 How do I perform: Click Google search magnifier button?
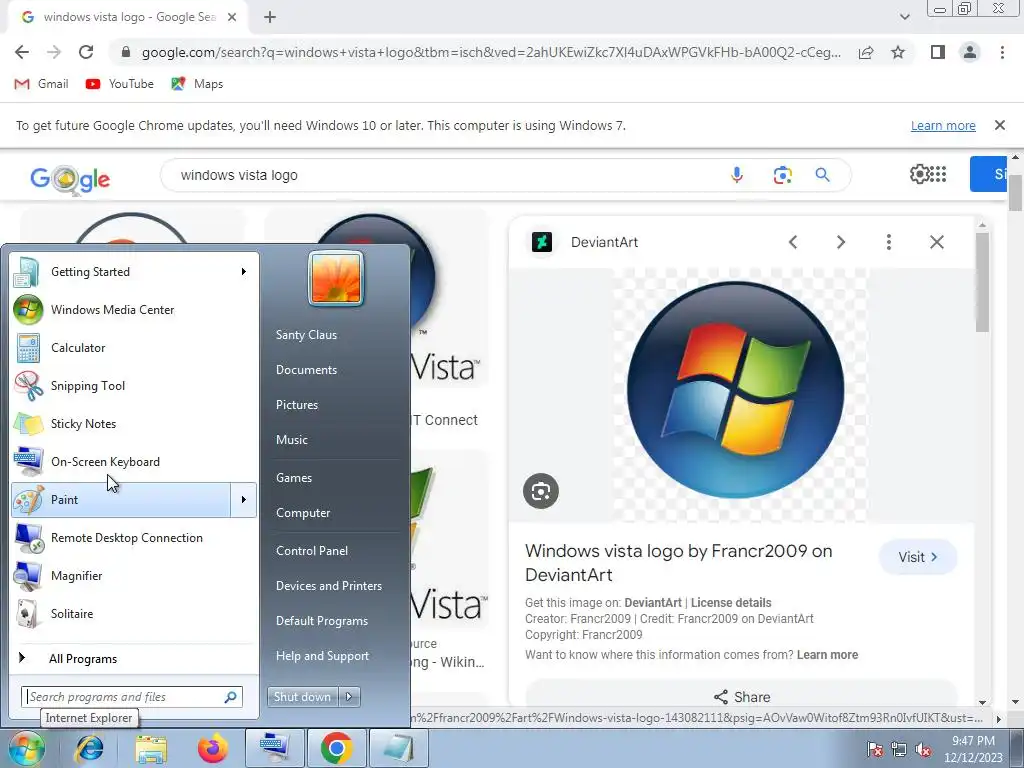[822, 175]
